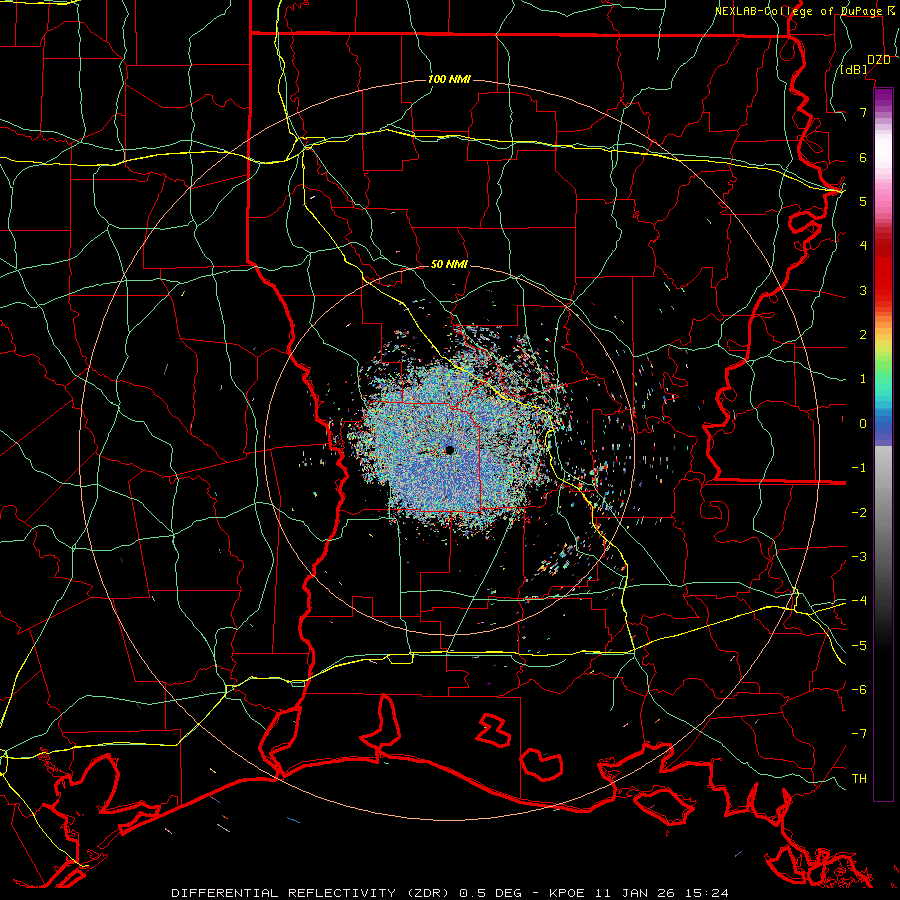Click the 2 dB value on scale
This screenshot has width=900, height=900.
coord(863,335)
